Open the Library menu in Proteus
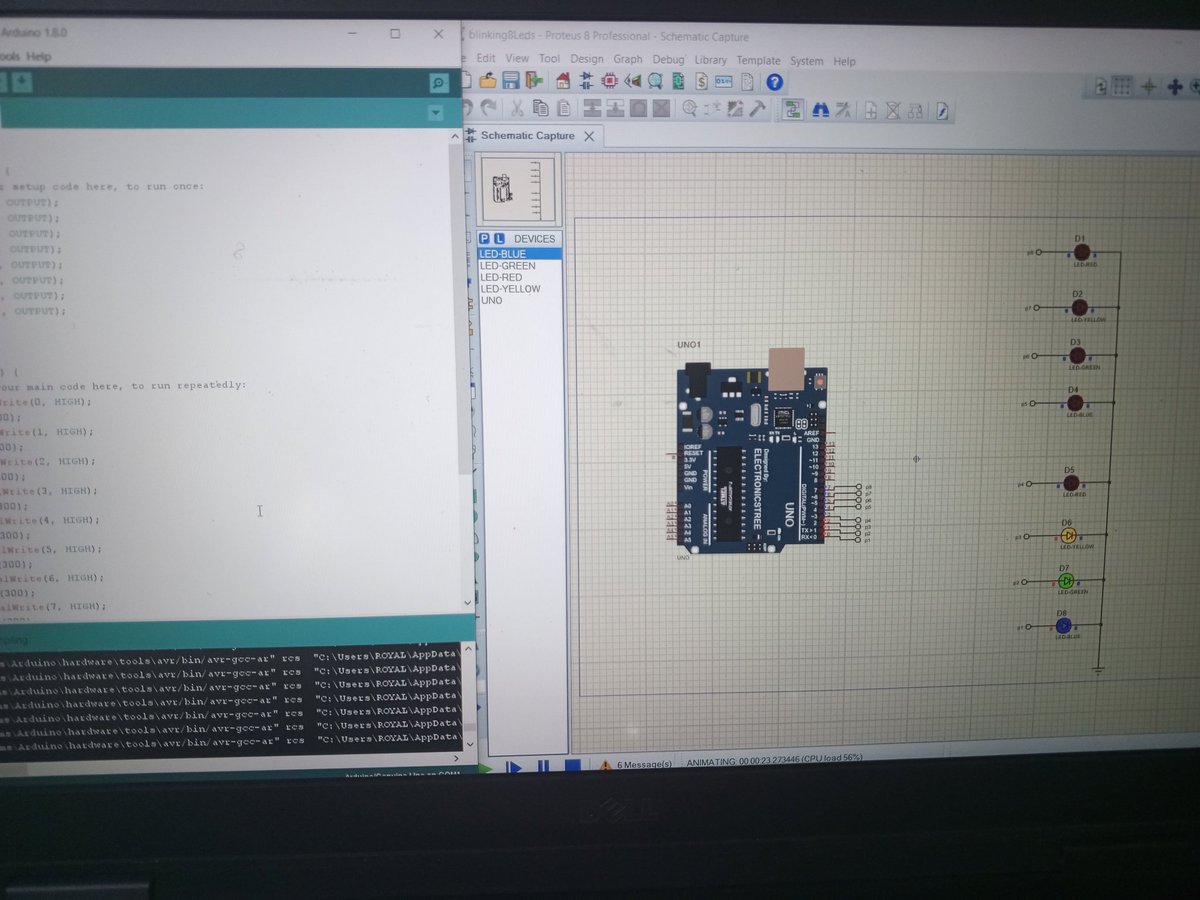 pos(711,60)
